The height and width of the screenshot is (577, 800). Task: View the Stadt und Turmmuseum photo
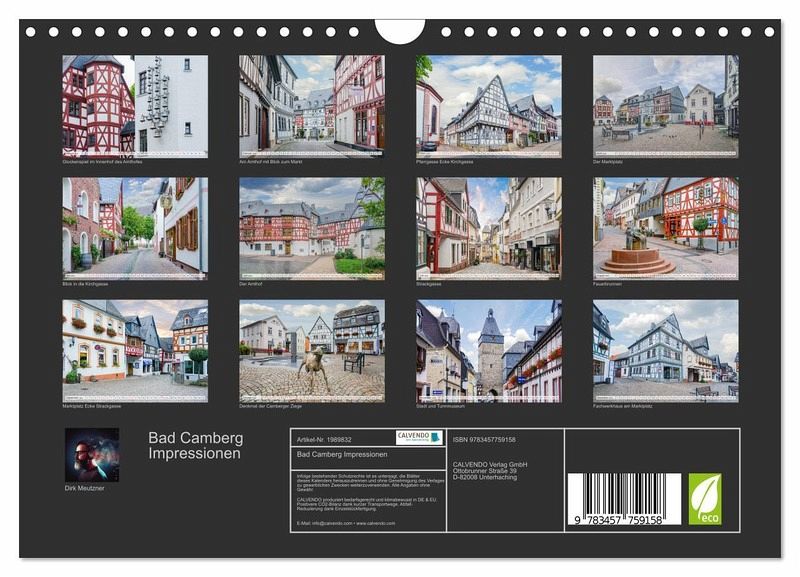click(488, 350)
